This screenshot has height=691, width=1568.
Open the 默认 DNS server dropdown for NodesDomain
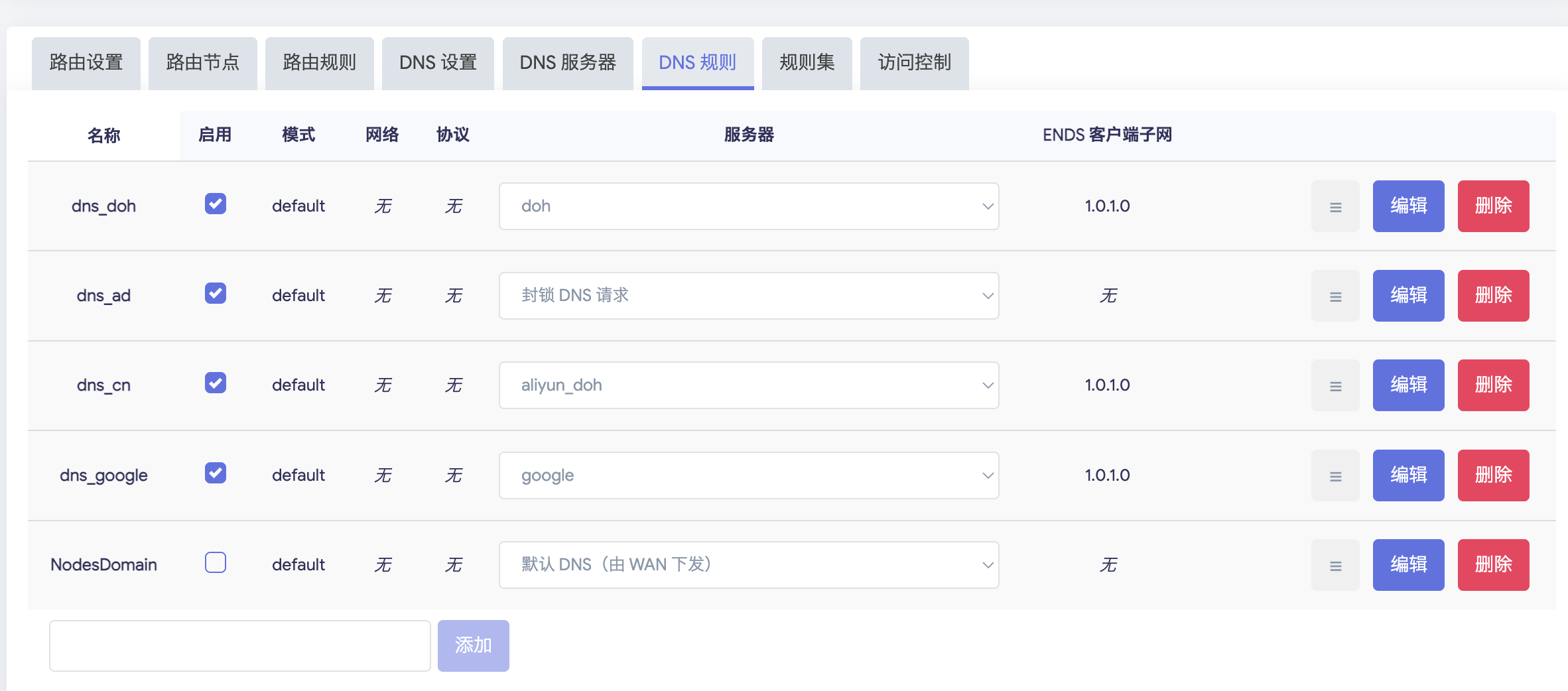(748, 565)
